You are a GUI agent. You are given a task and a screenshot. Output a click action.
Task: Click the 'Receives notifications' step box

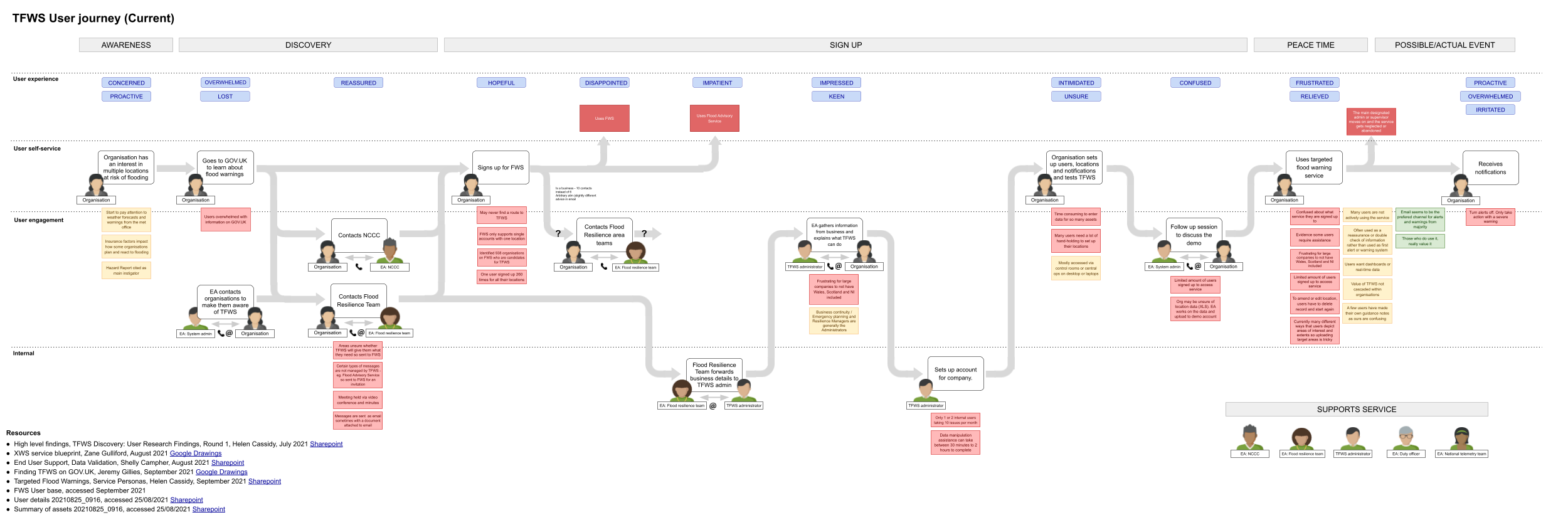[x=1490, y=168]
